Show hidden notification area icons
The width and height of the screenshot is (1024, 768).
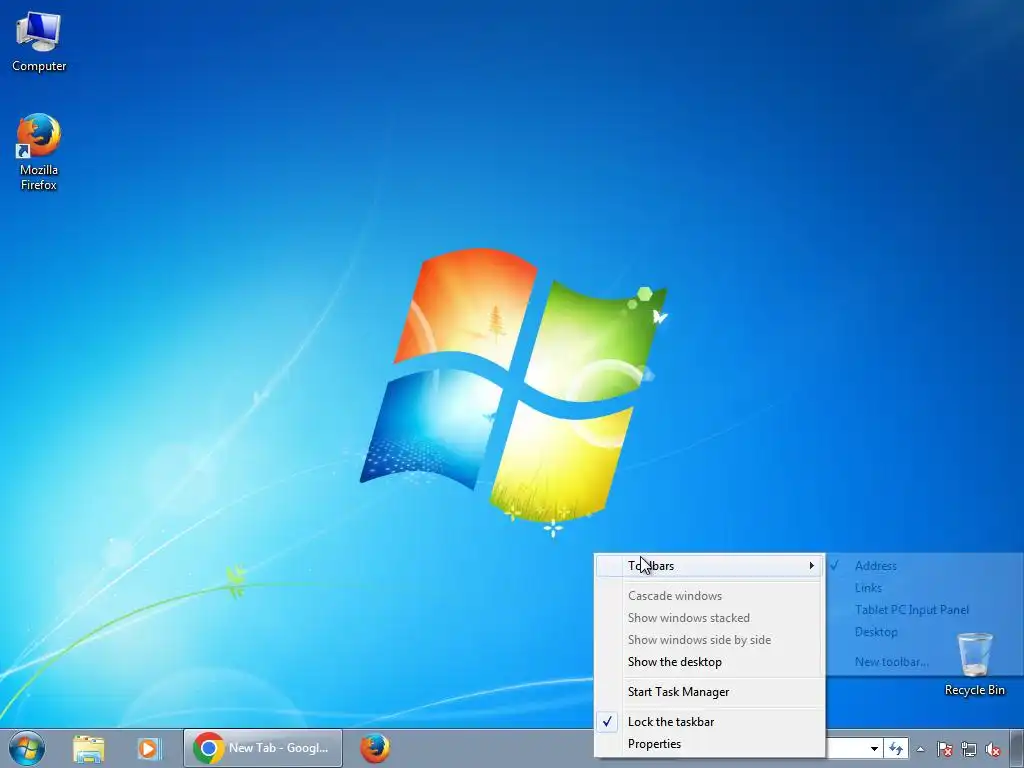920,749
